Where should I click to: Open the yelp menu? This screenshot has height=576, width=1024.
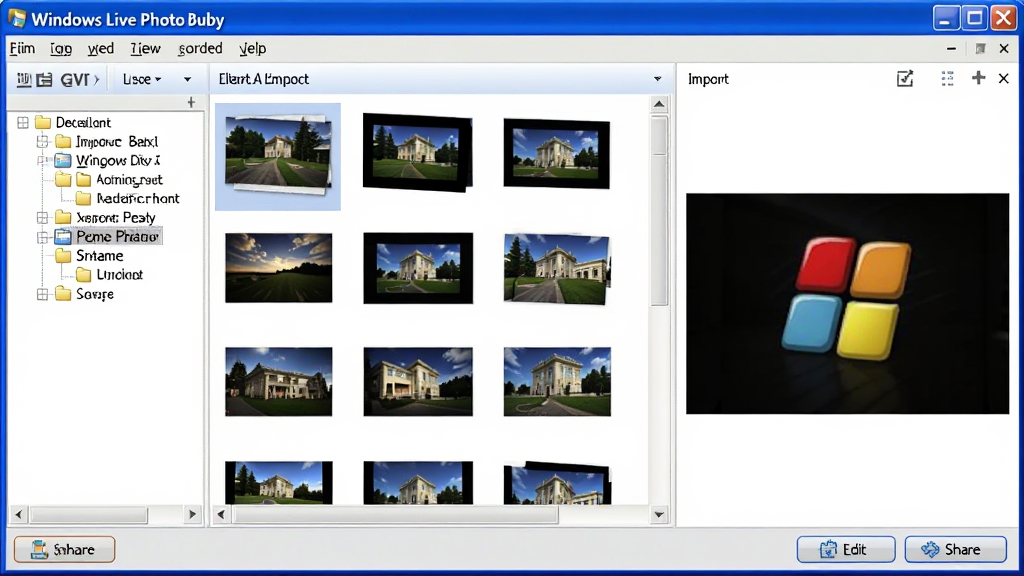252,48
